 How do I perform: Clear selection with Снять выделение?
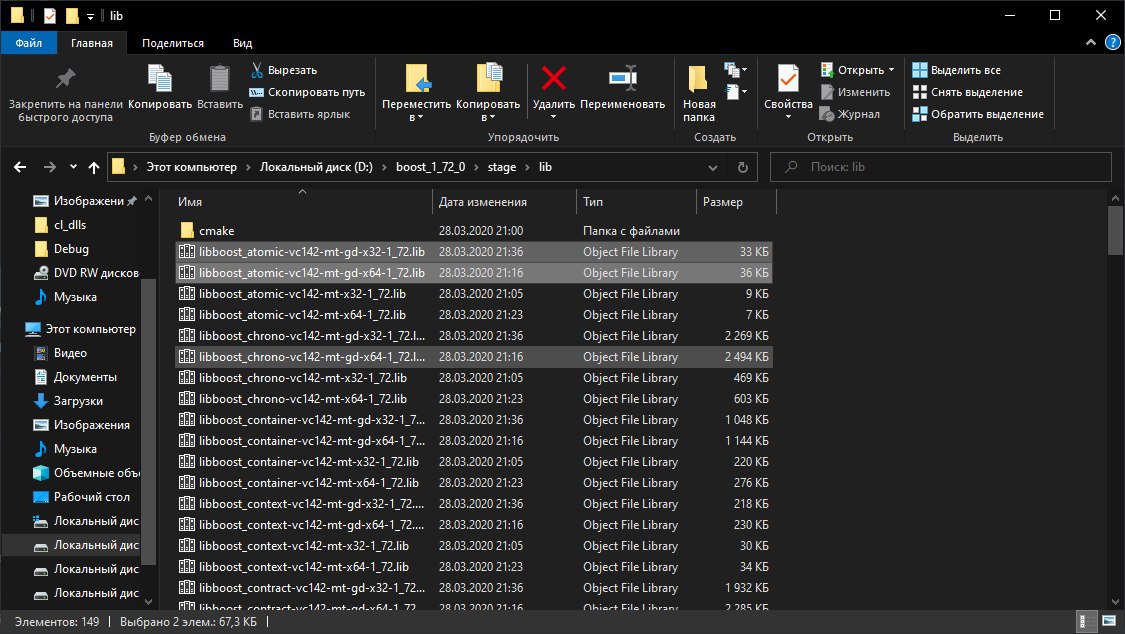point(967,93)
